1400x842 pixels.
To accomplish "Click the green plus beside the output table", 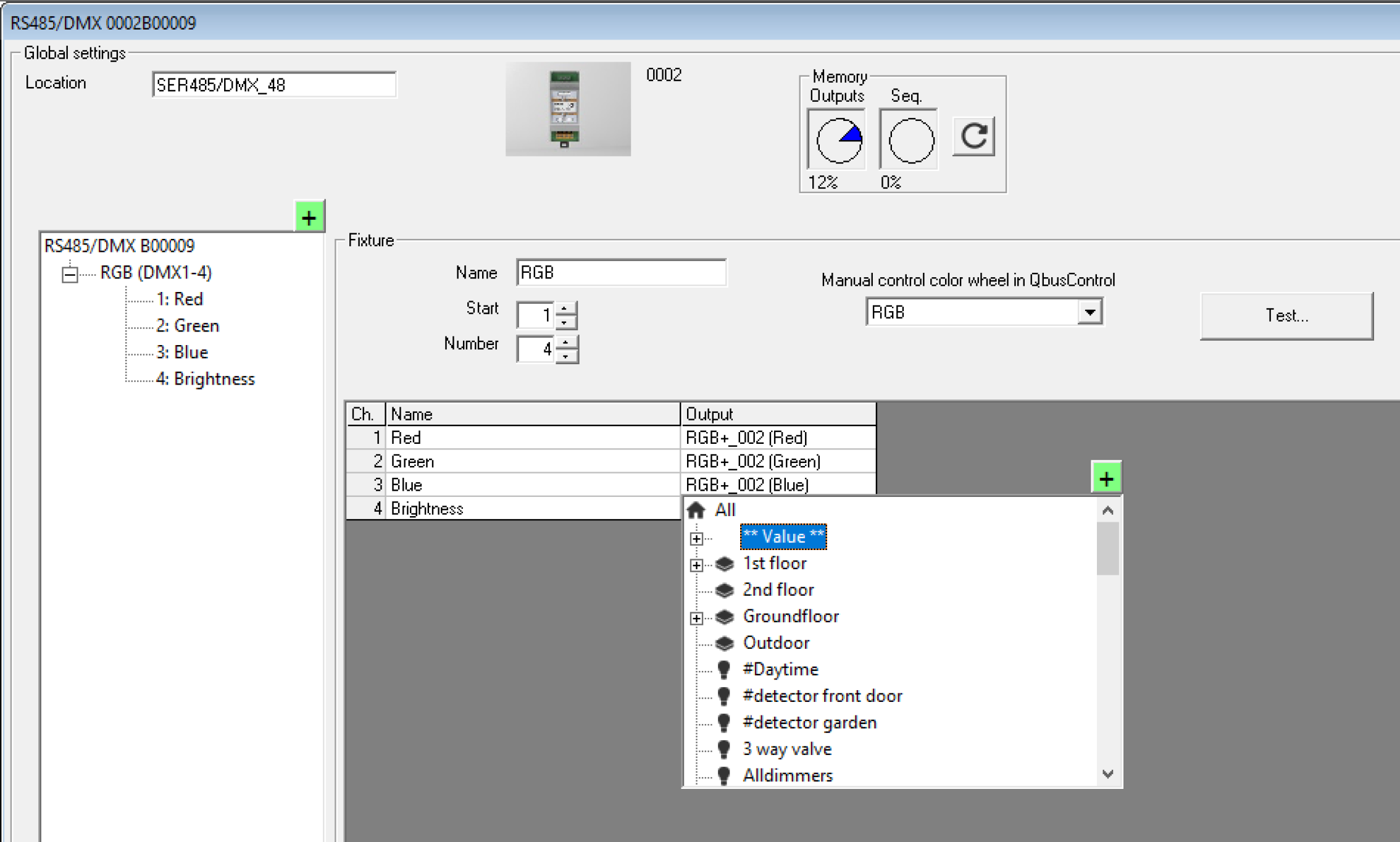I will tap(1106, 478).
